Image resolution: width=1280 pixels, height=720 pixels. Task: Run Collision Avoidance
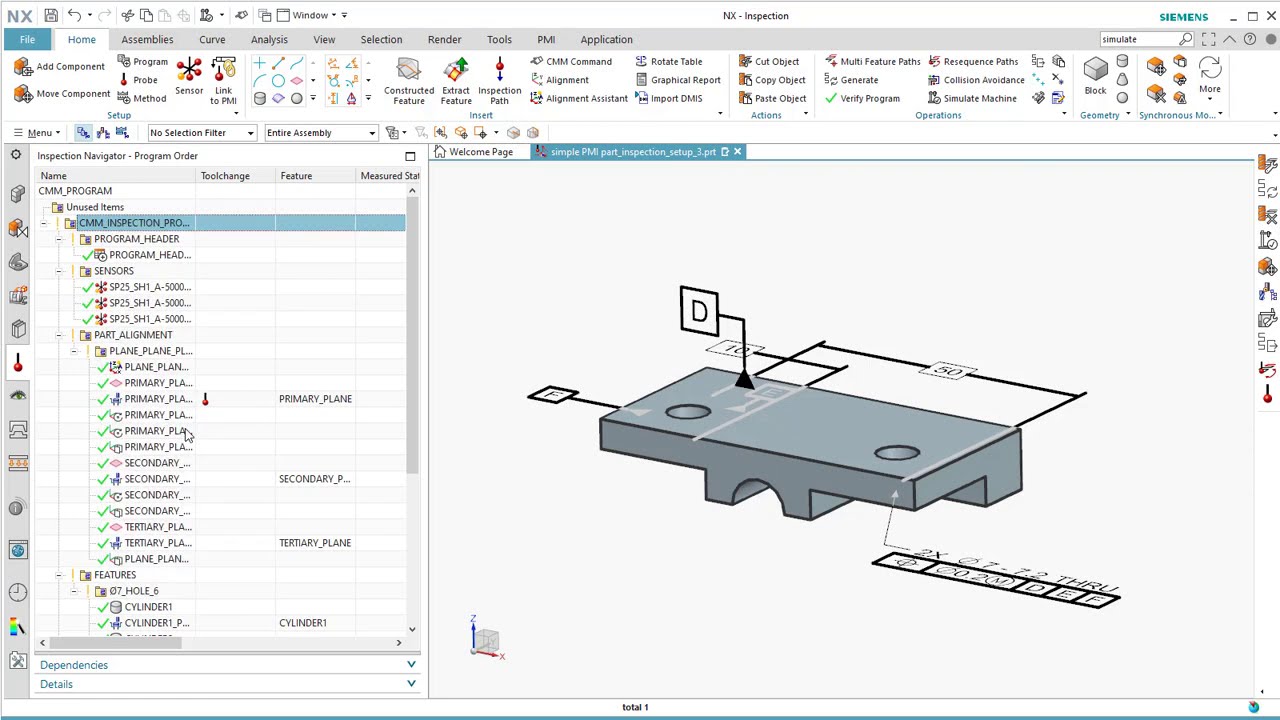coord(975,80)
